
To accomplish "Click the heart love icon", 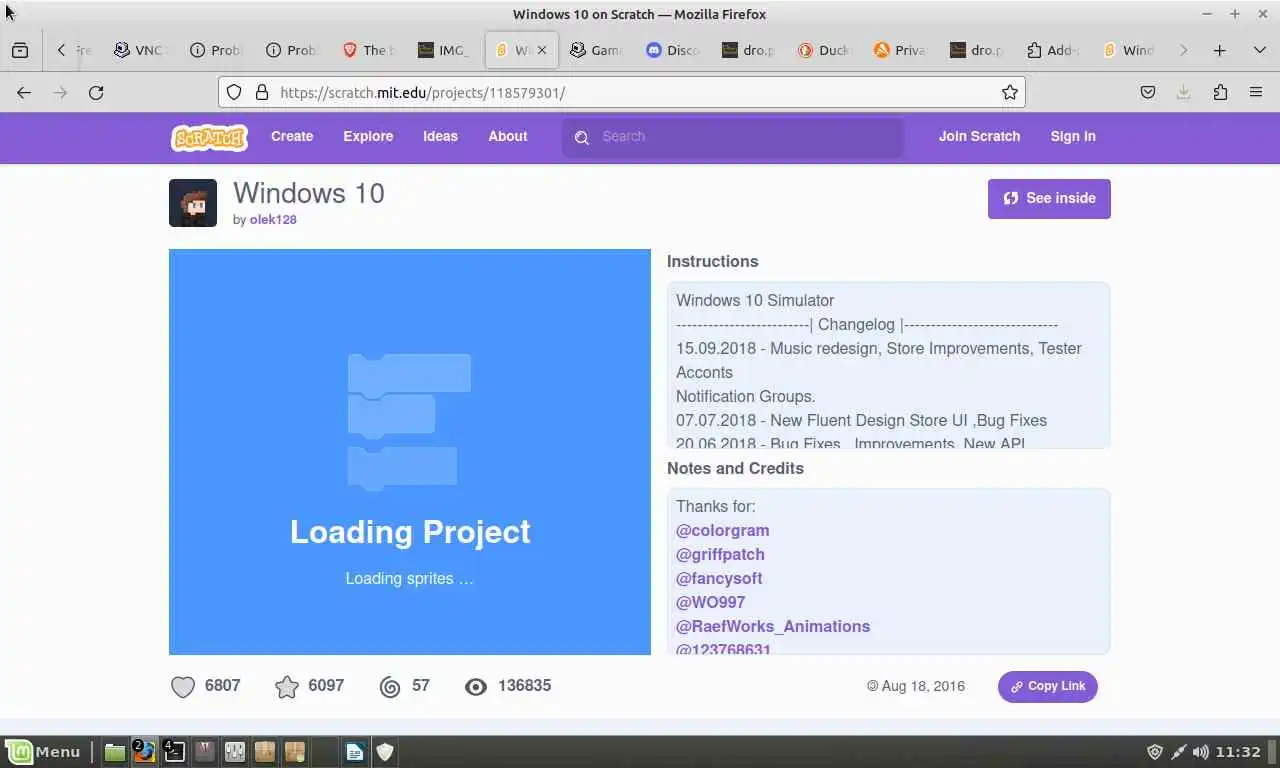I will (x=182, y=686).
